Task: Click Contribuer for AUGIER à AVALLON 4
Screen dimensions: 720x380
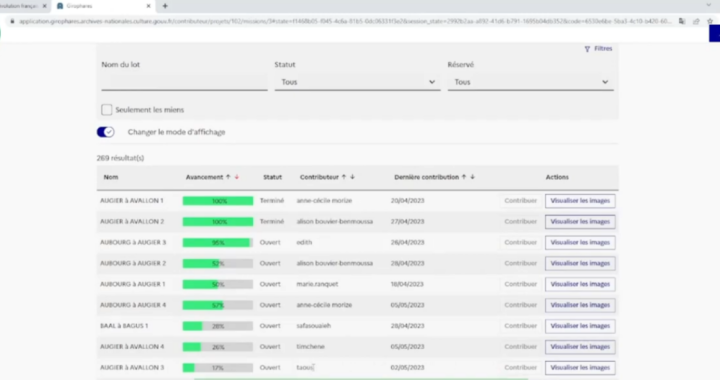Action: pyautogui.click(x=520, y=346)
